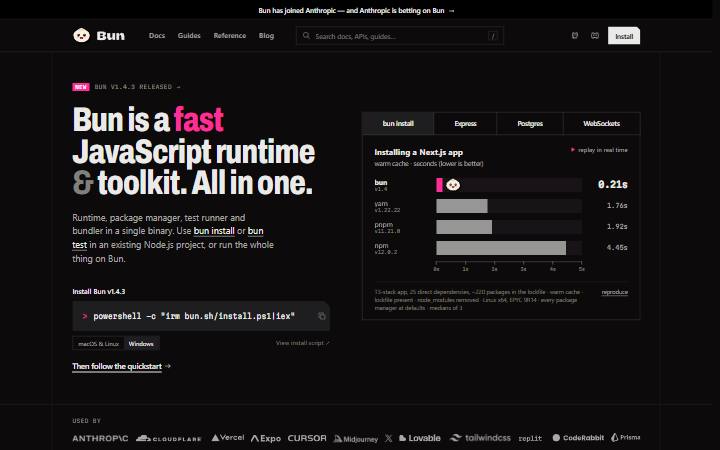Click the replay play triangle icon

(573, 150)
